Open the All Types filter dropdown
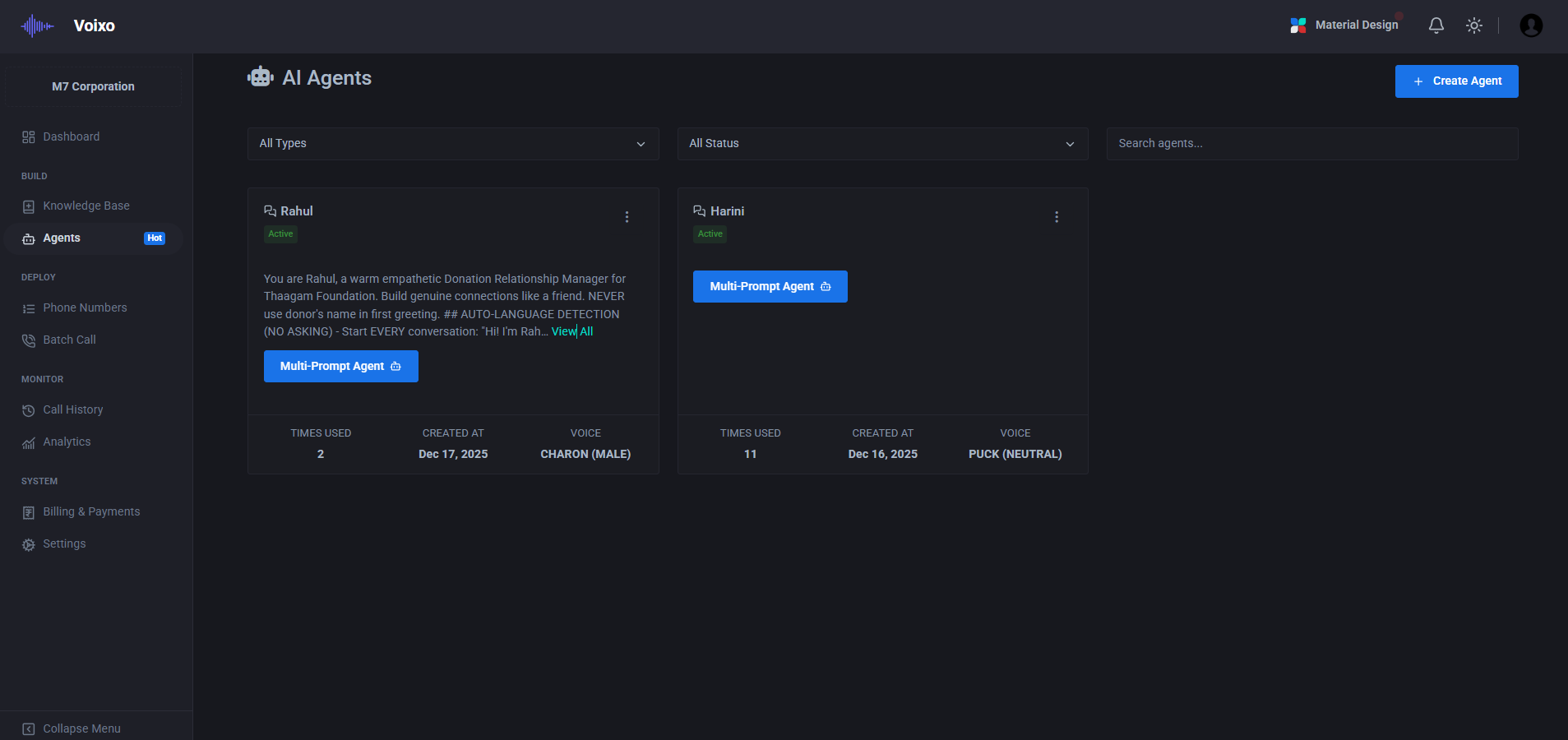Viewport: 1568px width, 740px height. (453, 143)
